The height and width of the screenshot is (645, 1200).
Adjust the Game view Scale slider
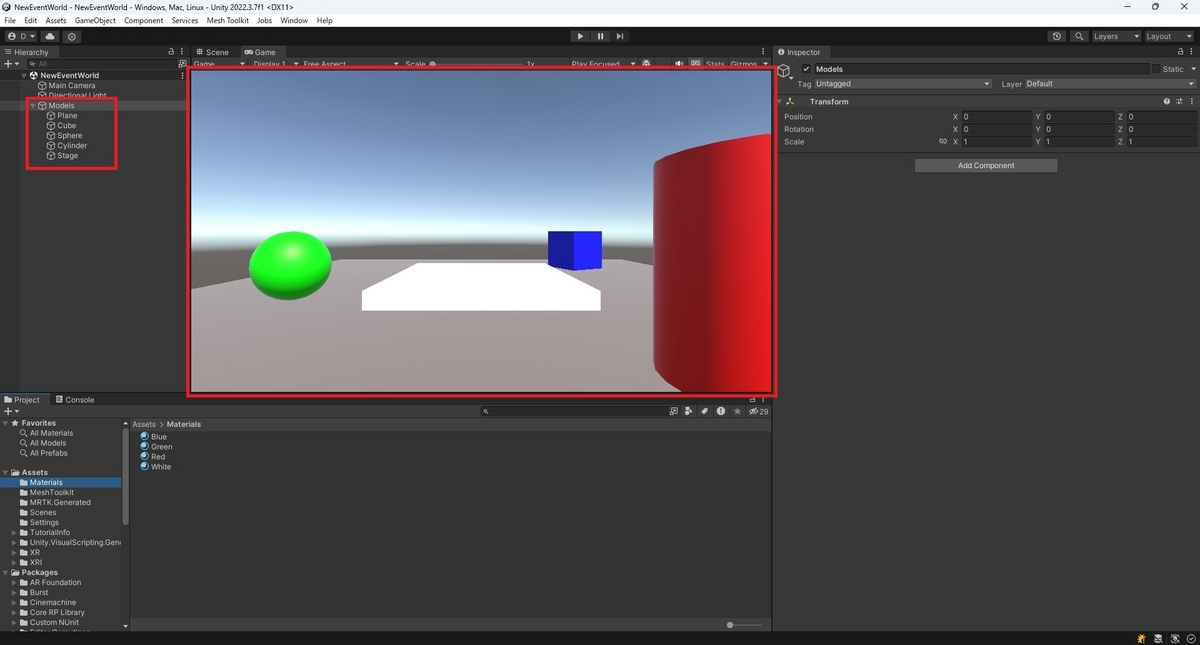tap(476, 63)
